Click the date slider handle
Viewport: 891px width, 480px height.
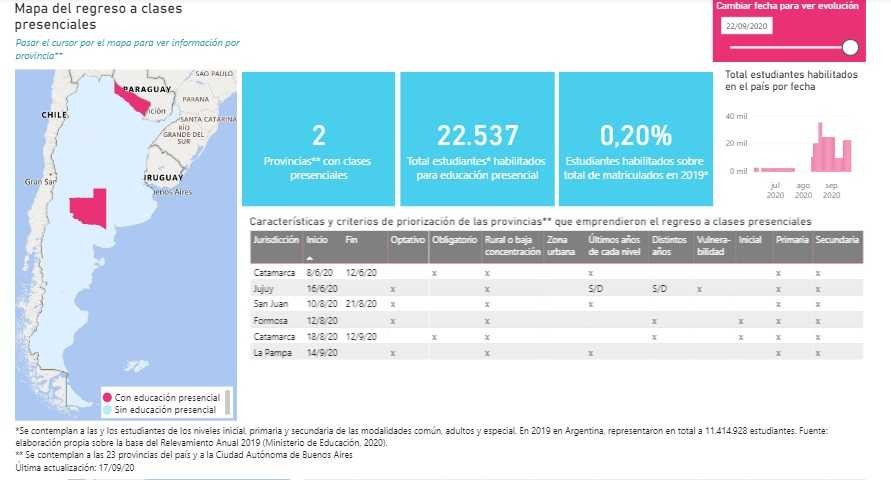(x=850, y=47)
